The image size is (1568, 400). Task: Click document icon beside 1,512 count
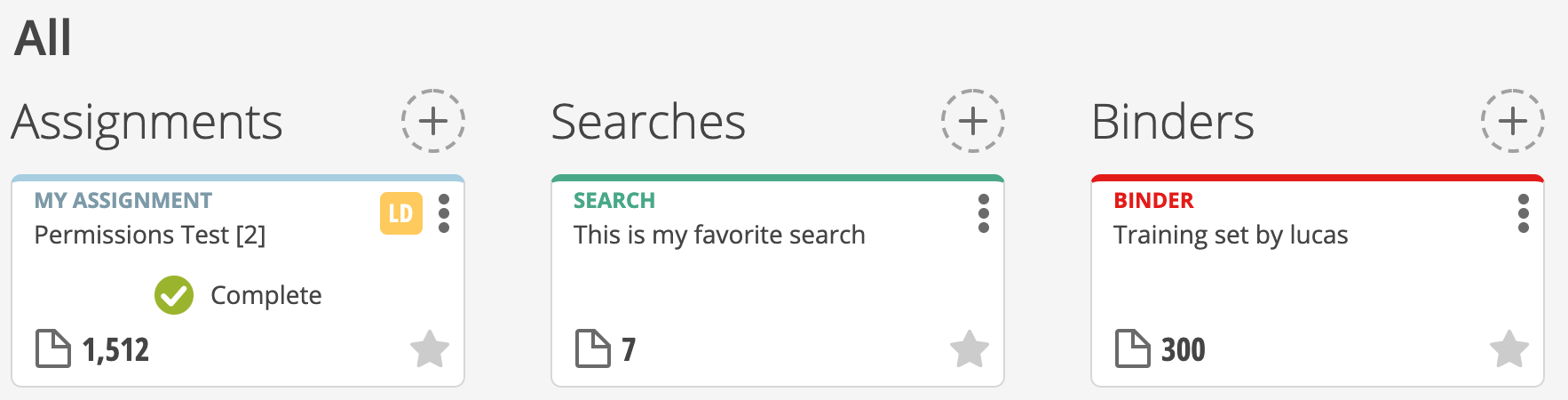(x=52, y=348)
